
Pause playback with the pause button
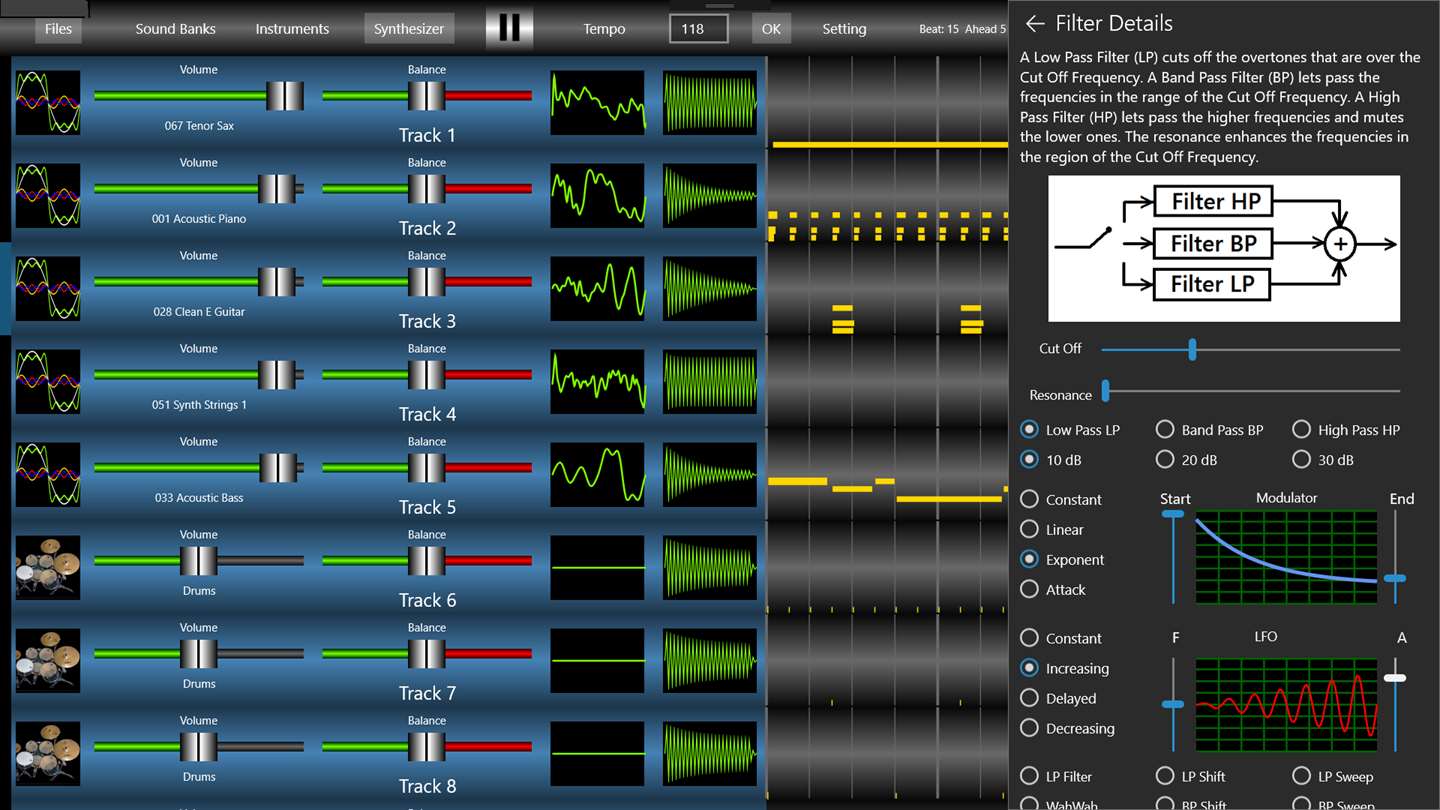coord(509,28)
